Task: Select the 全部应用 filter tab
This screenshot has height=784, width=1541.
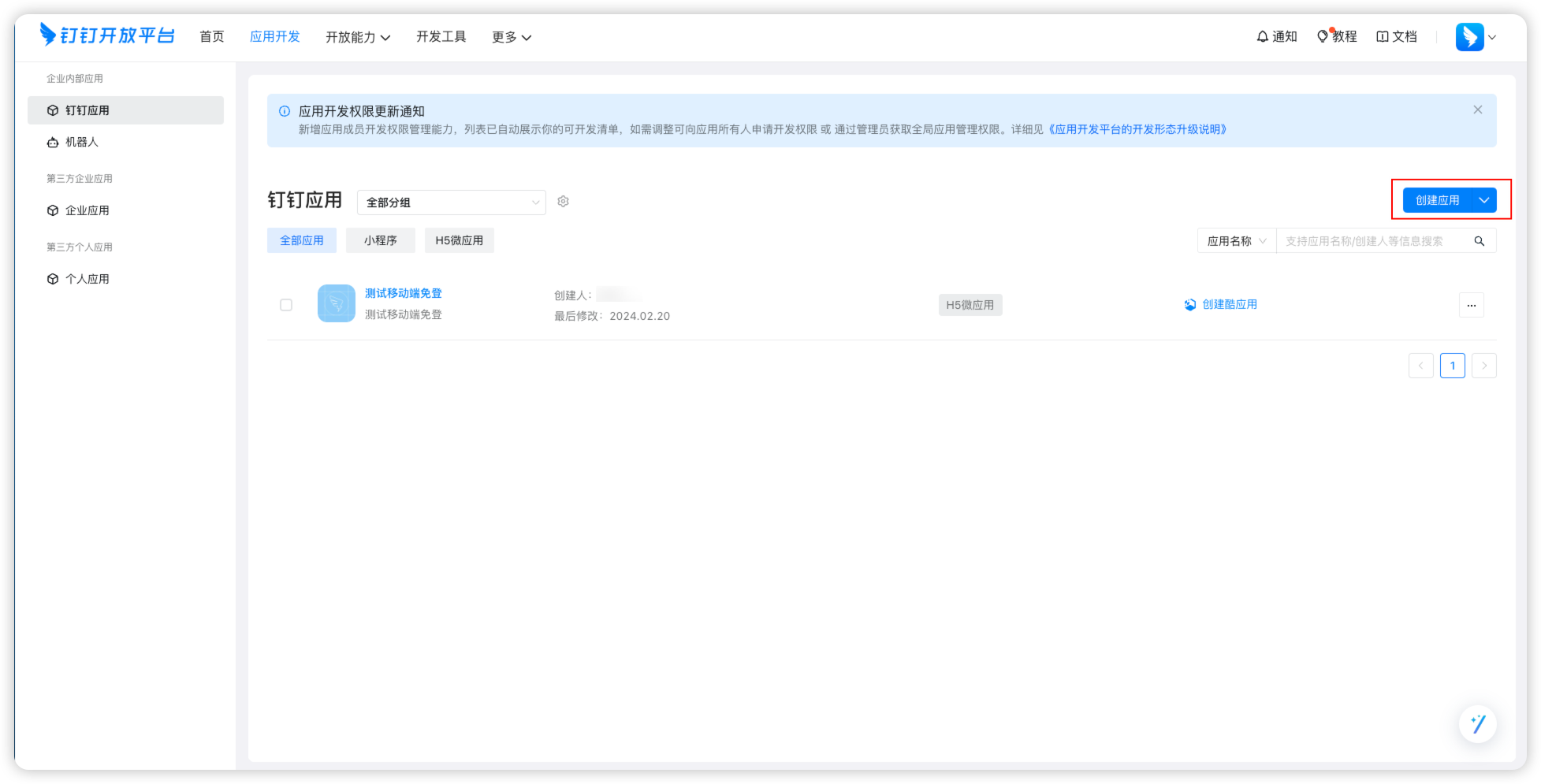Action: pyautogui.click(x=302, y=240)
